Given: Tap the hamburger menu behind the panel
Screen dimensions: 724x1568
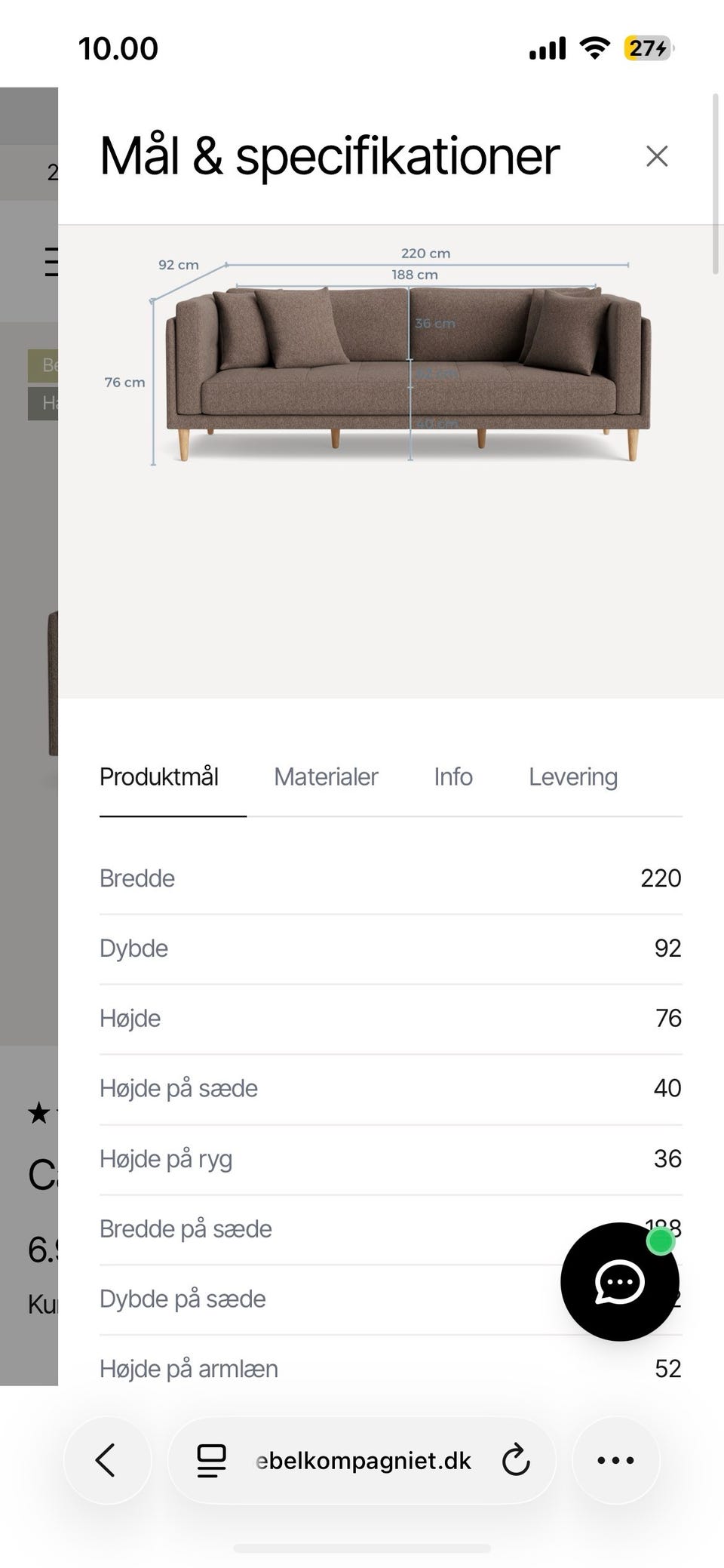Looking at the screenshot, I should [x=51, y=262].
